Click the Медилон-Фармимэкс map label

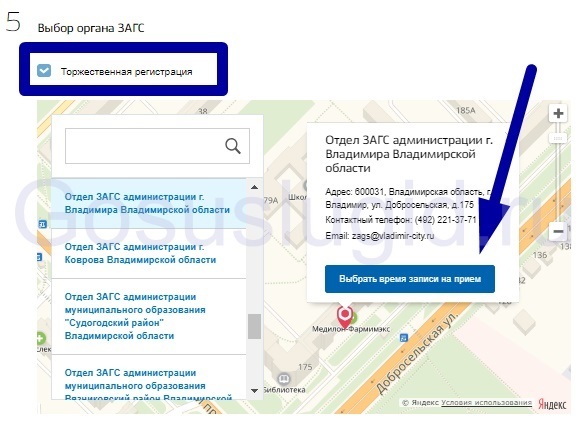[x=351, y=329]
